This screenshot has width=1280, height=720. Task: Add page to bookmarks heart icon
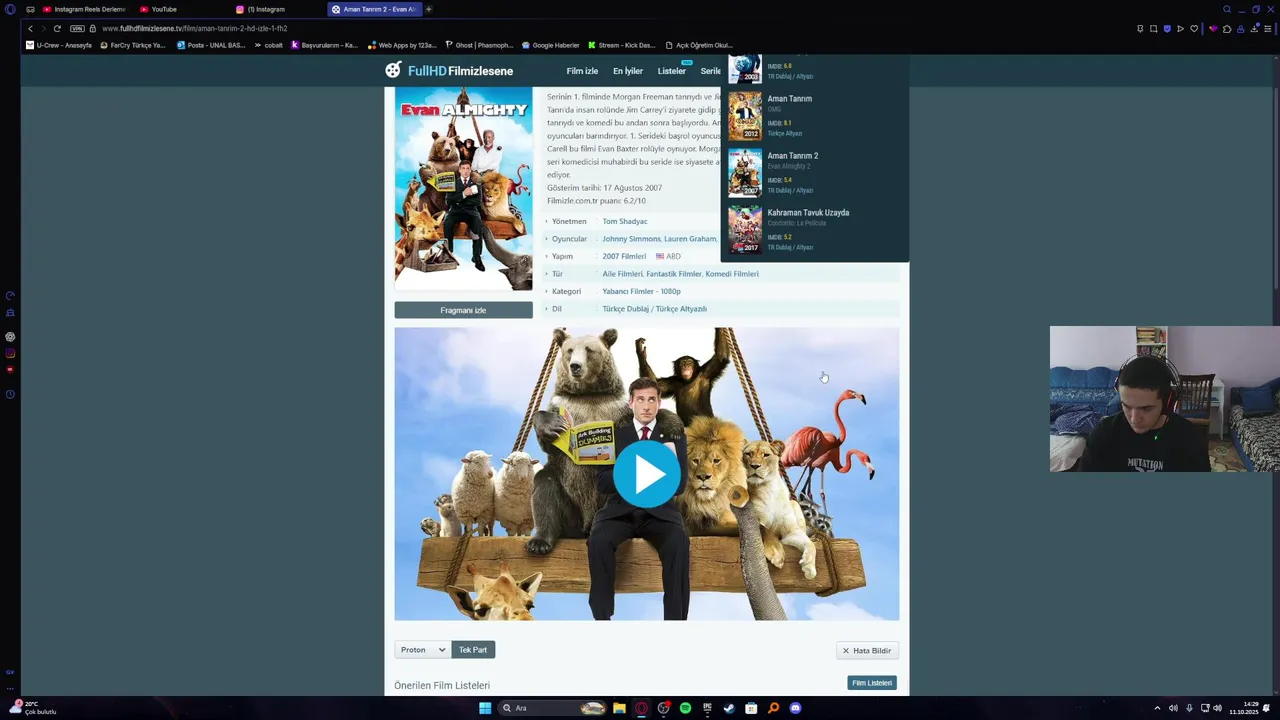tap(1194, 28)
